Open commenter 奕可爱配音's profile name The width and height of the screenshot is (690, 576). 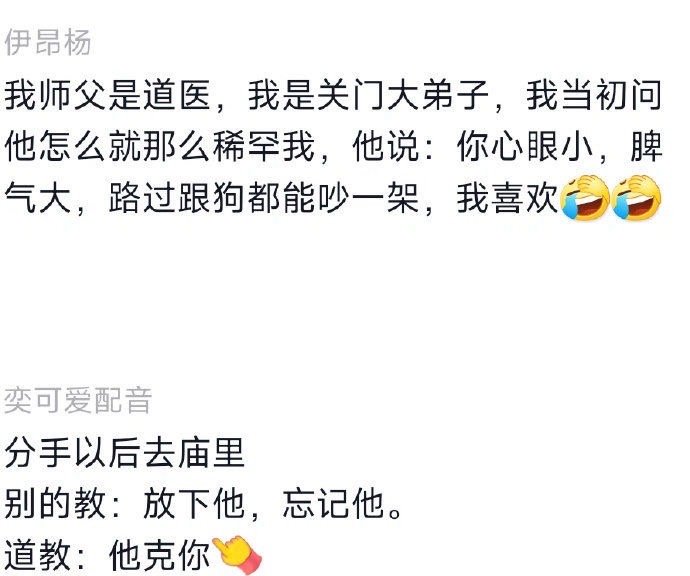(x=78, y=400)
